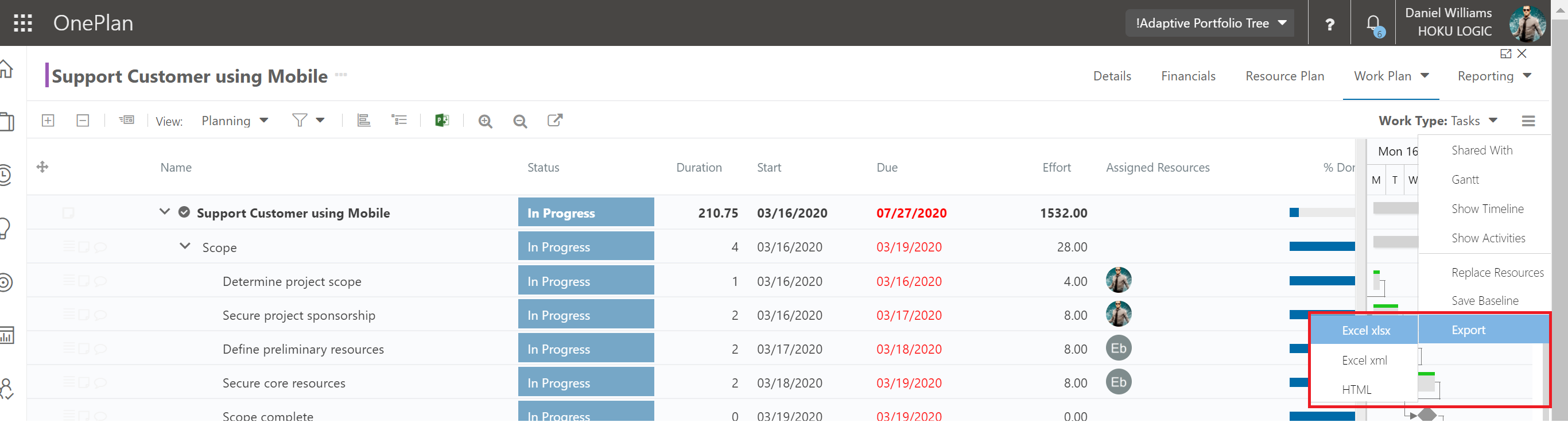
Task: Click In Progress status of Scope row
Action: point(586,246)
